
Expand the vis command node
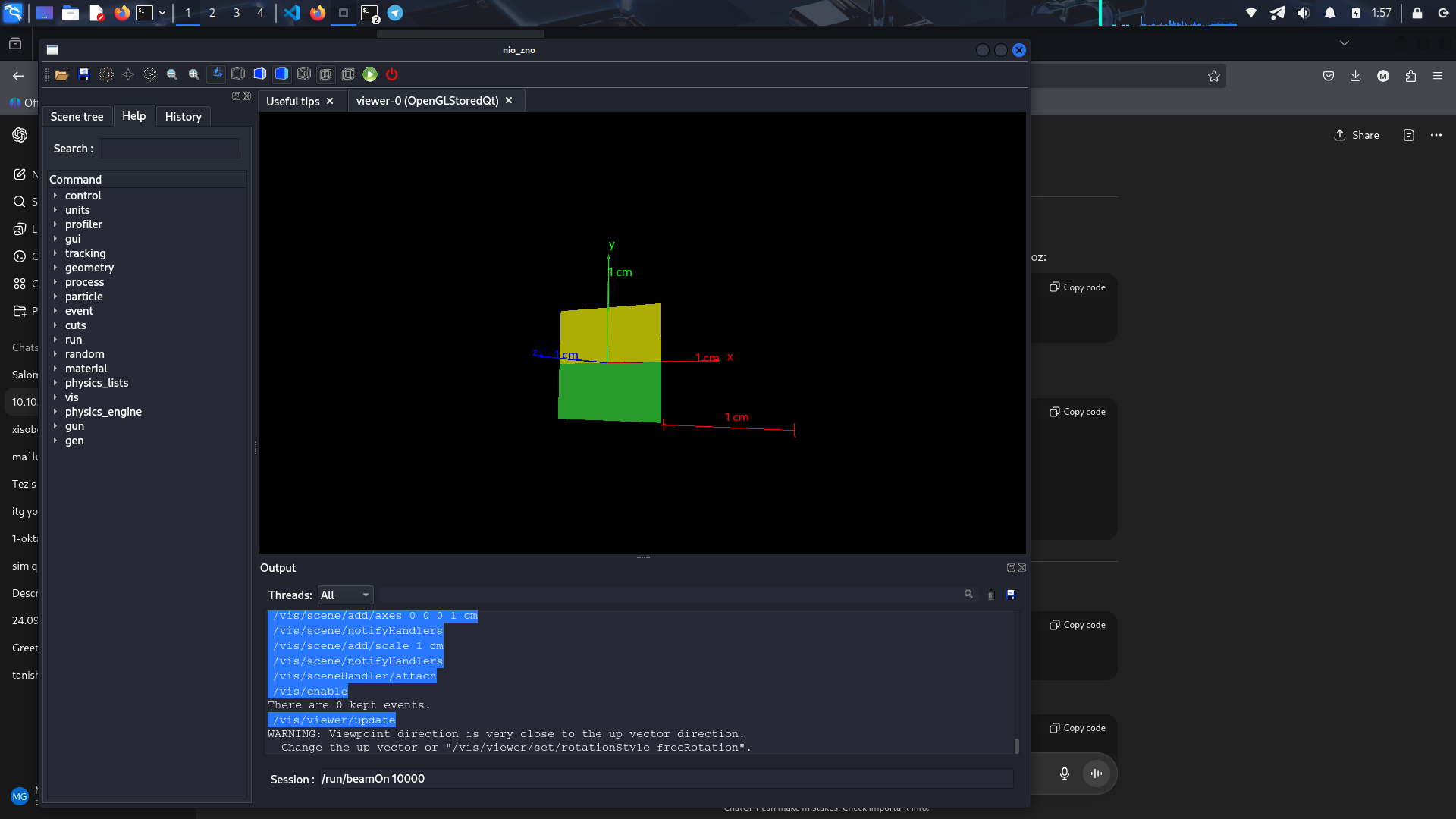pos(55,397)
